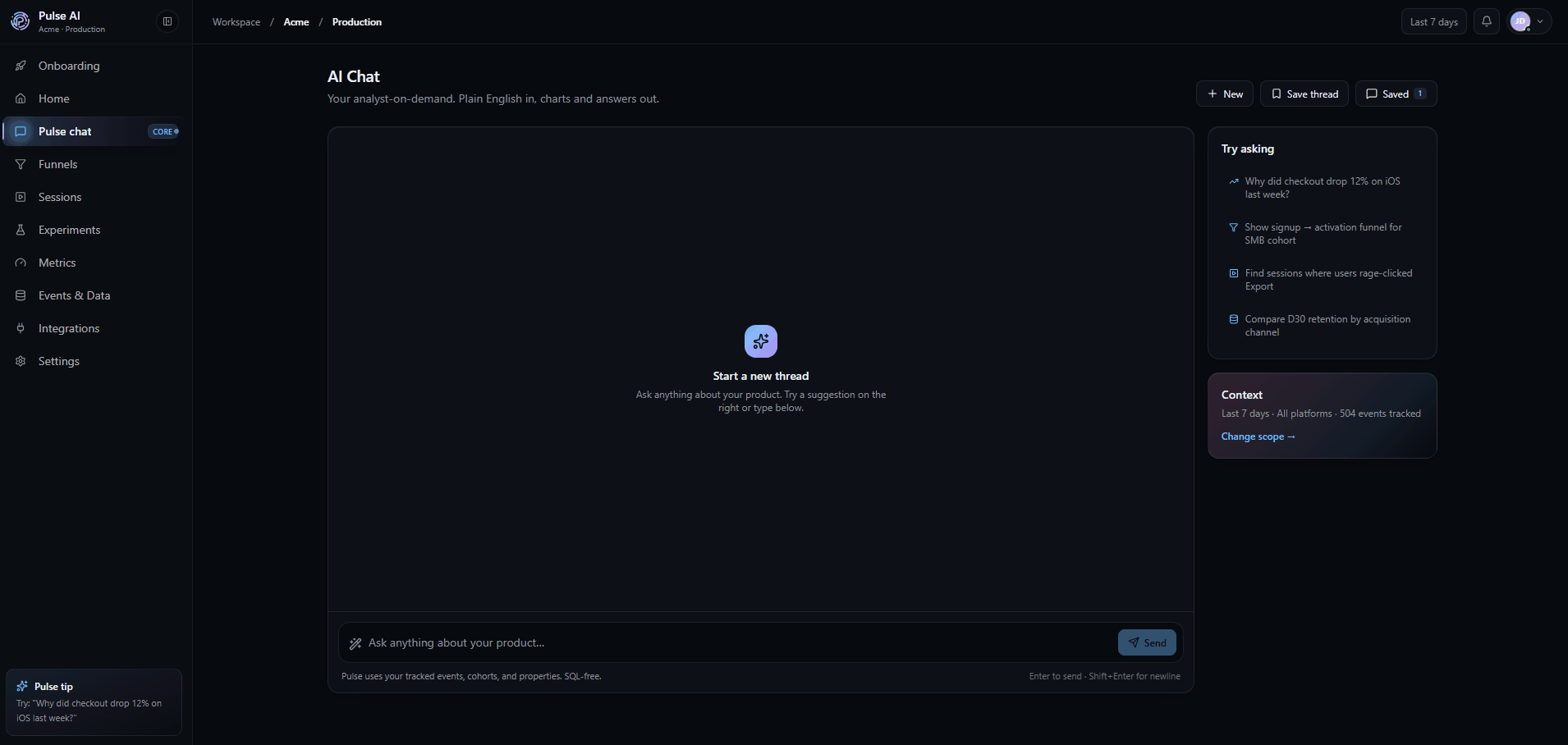Viewport: 1568px width, 745px height.
Task: Open notifications with the bell icon
Action: [1487, 21]
